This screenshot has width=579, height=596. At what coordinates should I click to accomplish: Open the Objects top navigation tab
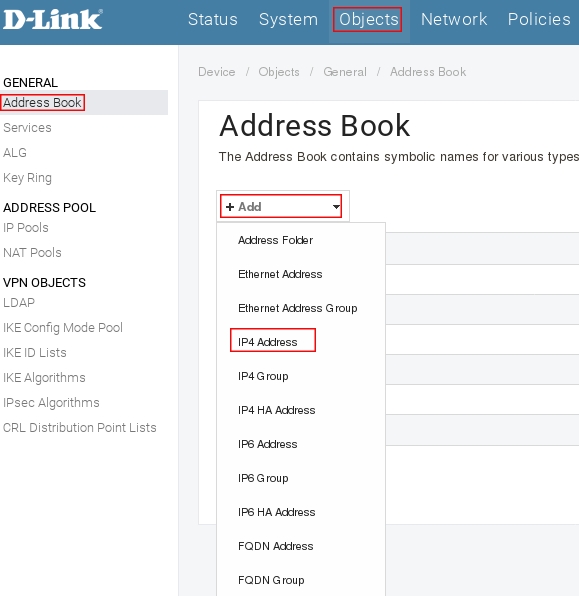click(368, 19)
